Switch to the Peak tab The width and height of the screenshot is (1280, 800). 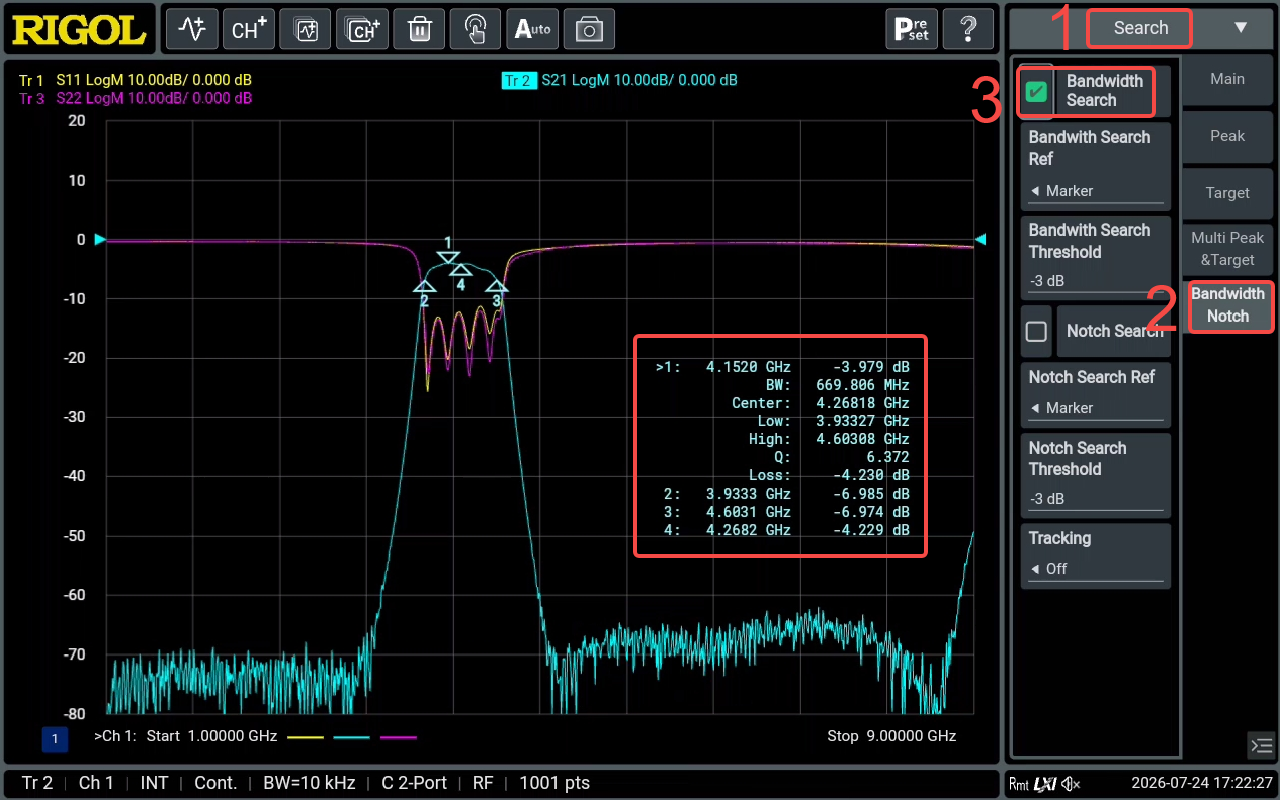coord(1228,136)
